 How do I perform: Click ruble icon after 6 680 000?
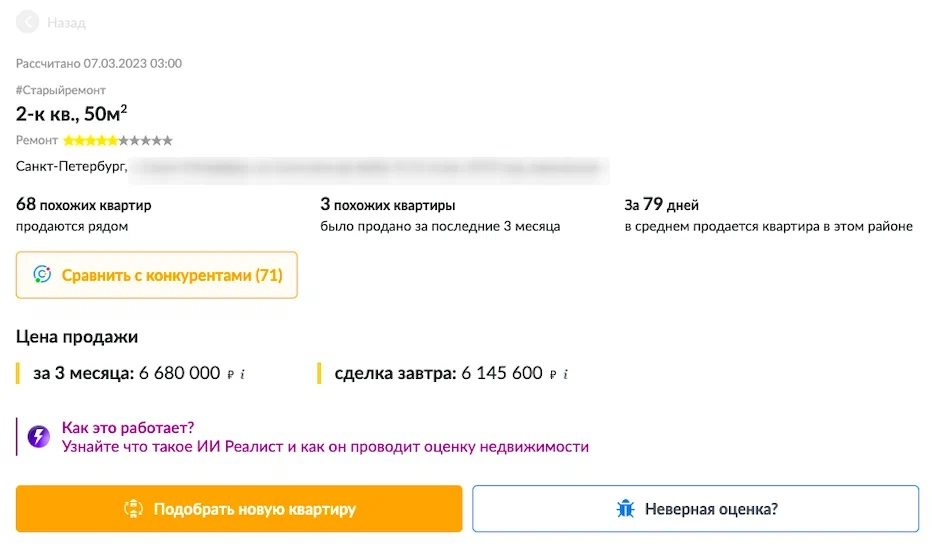click(x=231, y=374)
